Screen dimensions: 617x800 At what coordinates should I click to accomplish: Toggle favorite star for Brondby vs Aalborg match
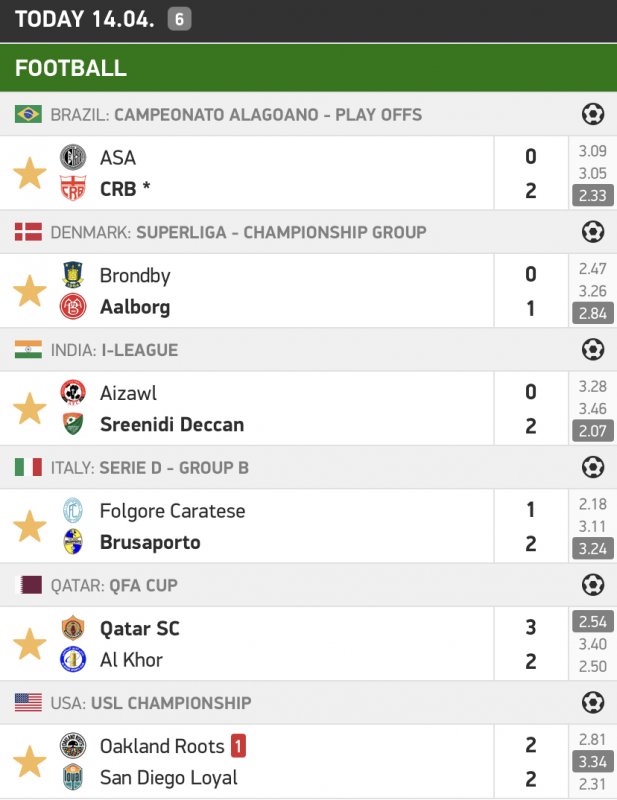tap(29, 291)
